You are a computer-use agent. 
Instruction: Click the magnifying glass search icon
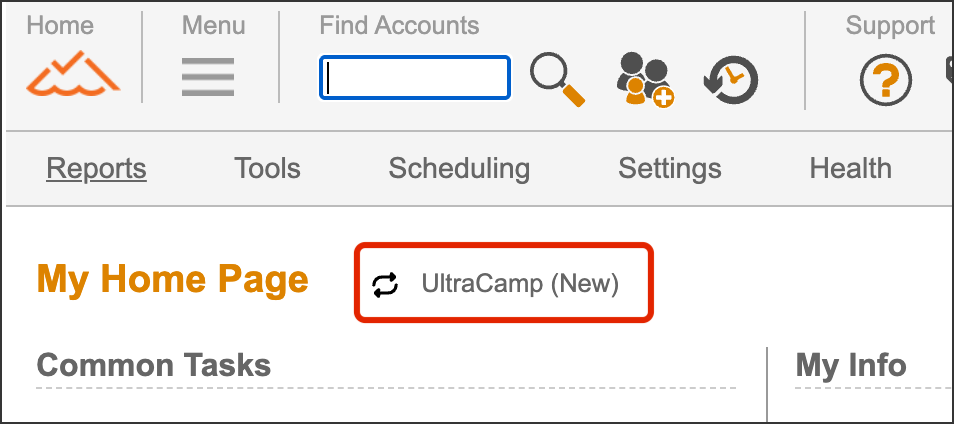[x=557, y=78]
